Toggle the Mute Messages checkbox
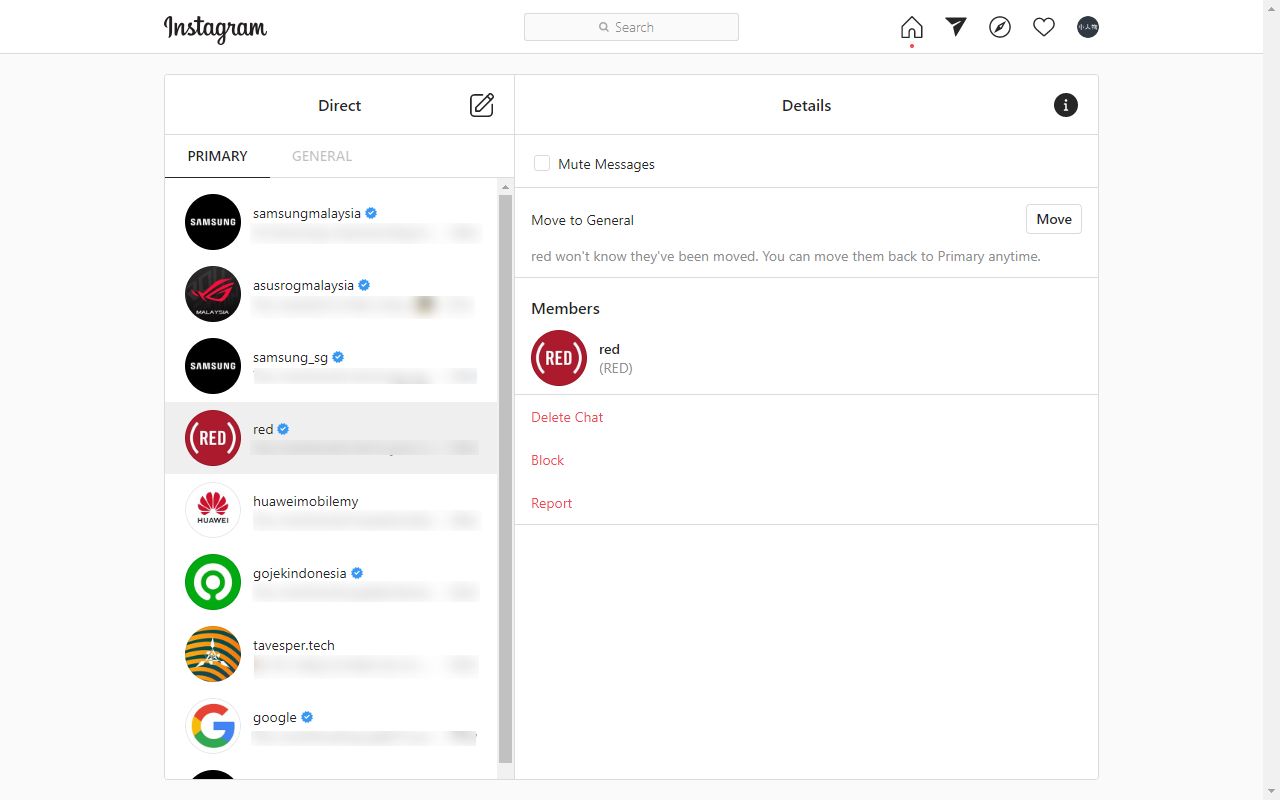 click(x=542, y=163)
